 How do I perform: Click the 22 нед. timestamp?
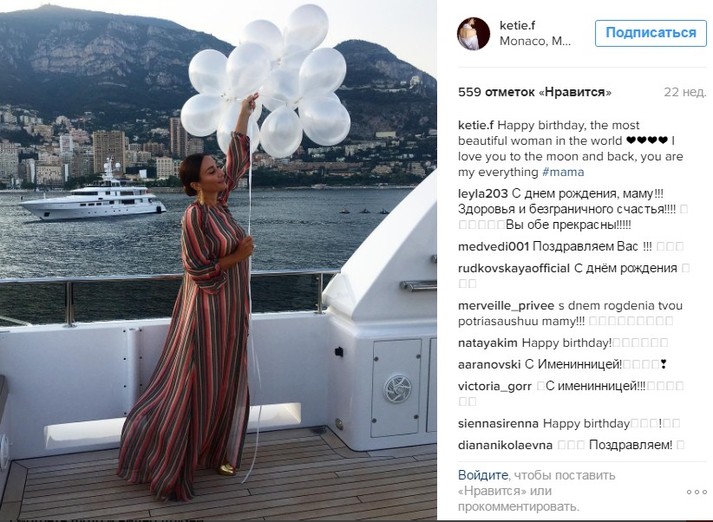685,92
